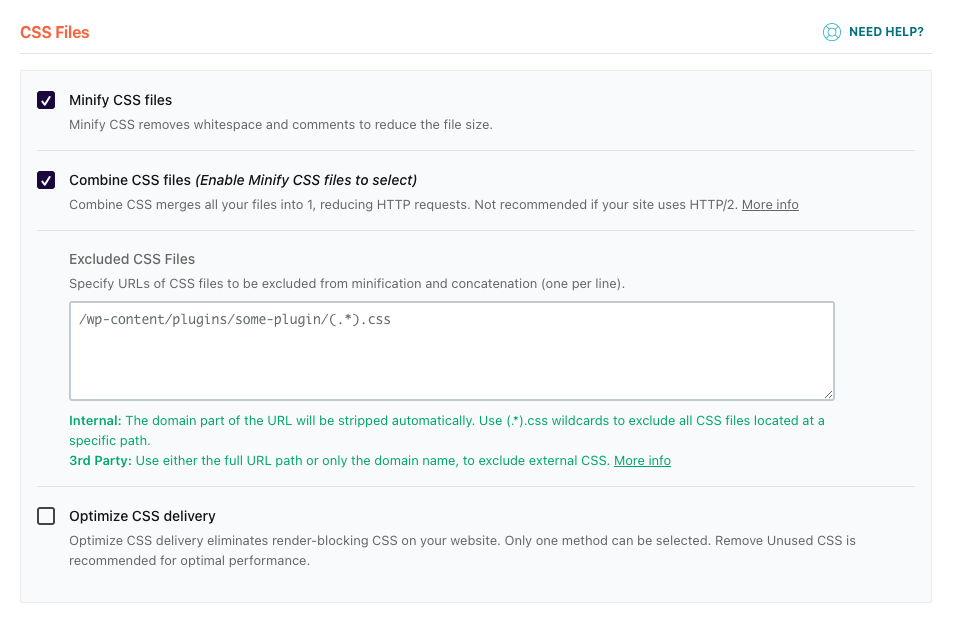The width and height of the screenshot is (953, 624).
Task: Click the textarea resize handle corner
Action: [828, 394]
